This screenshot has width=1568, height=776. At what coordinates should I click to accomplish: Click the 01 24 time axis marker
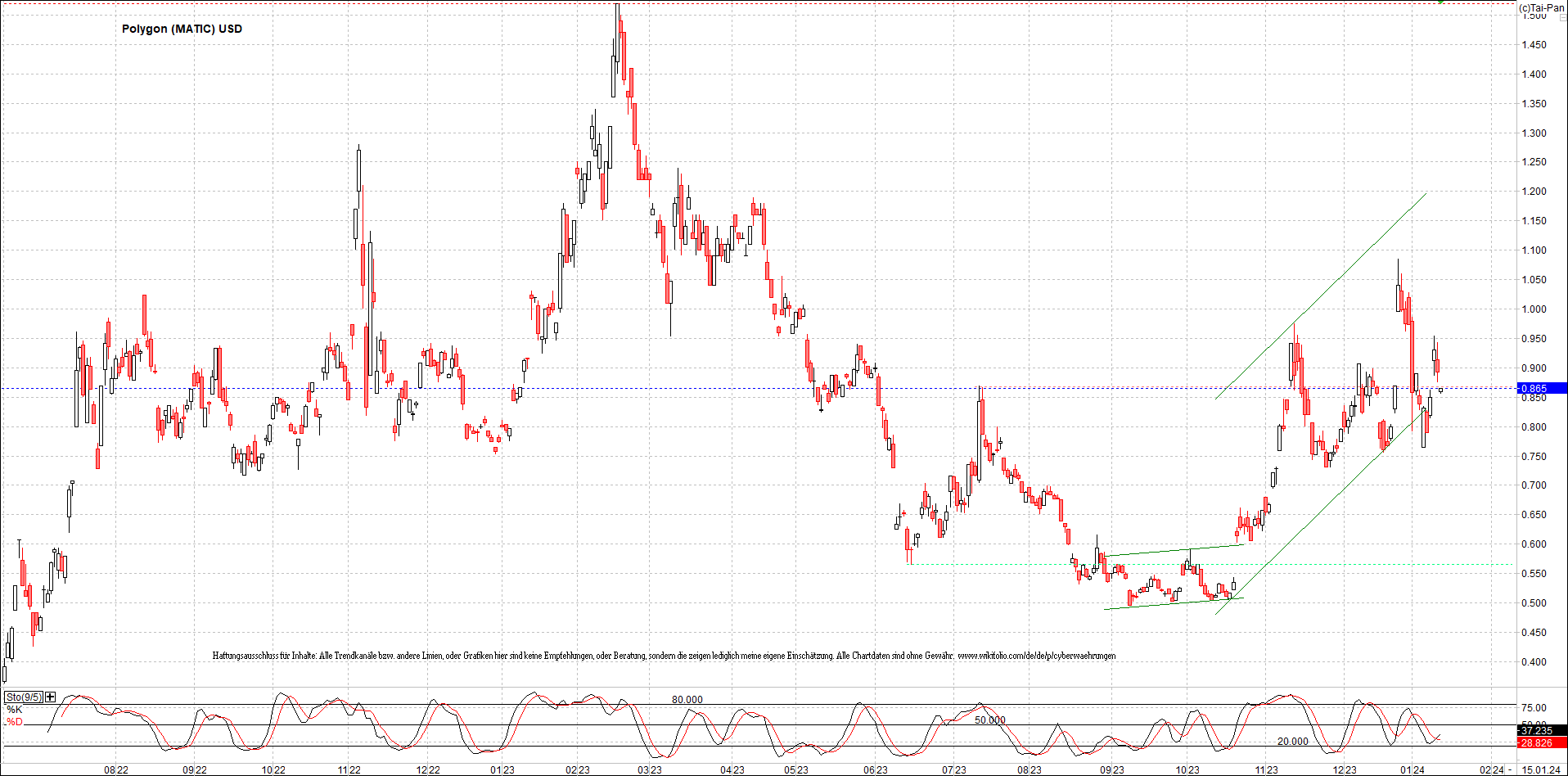(1412, 769)
